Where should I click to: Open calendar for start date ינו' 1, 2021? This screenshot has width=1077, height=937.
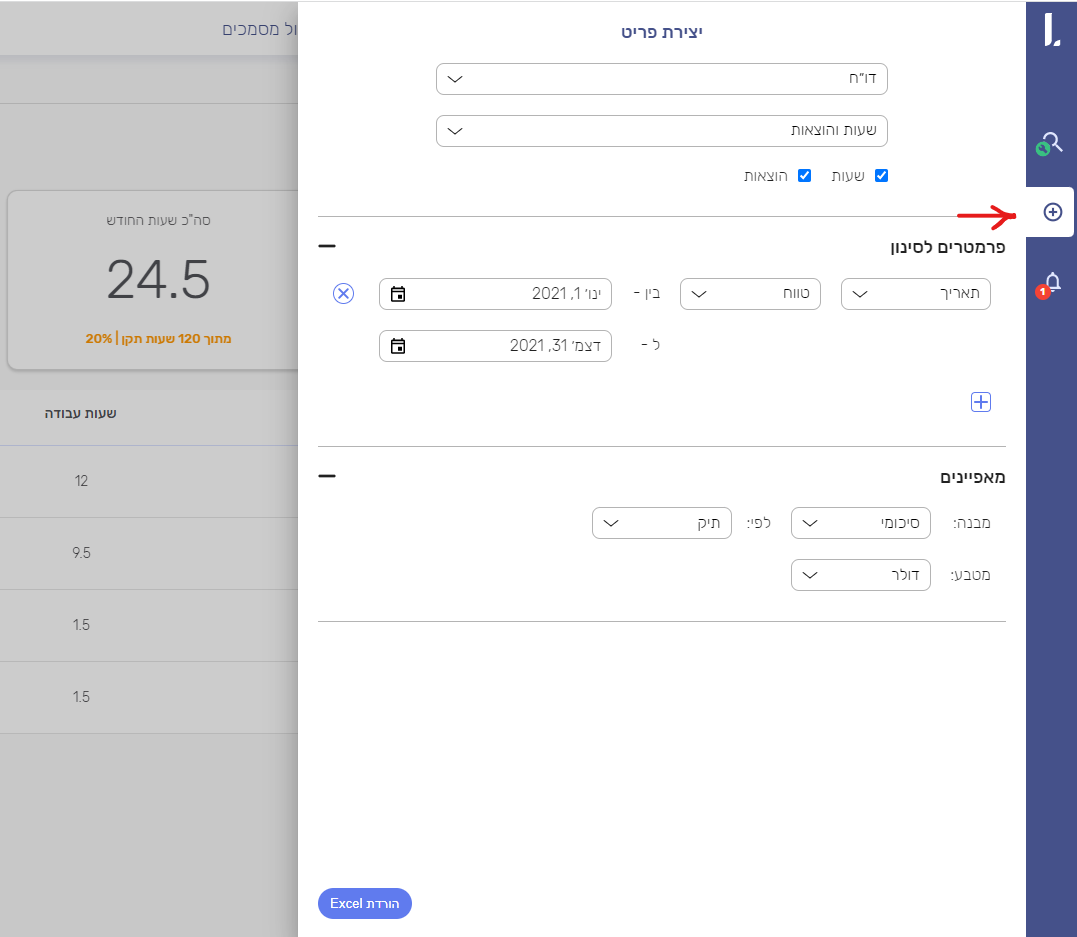(x=398, y=294)
